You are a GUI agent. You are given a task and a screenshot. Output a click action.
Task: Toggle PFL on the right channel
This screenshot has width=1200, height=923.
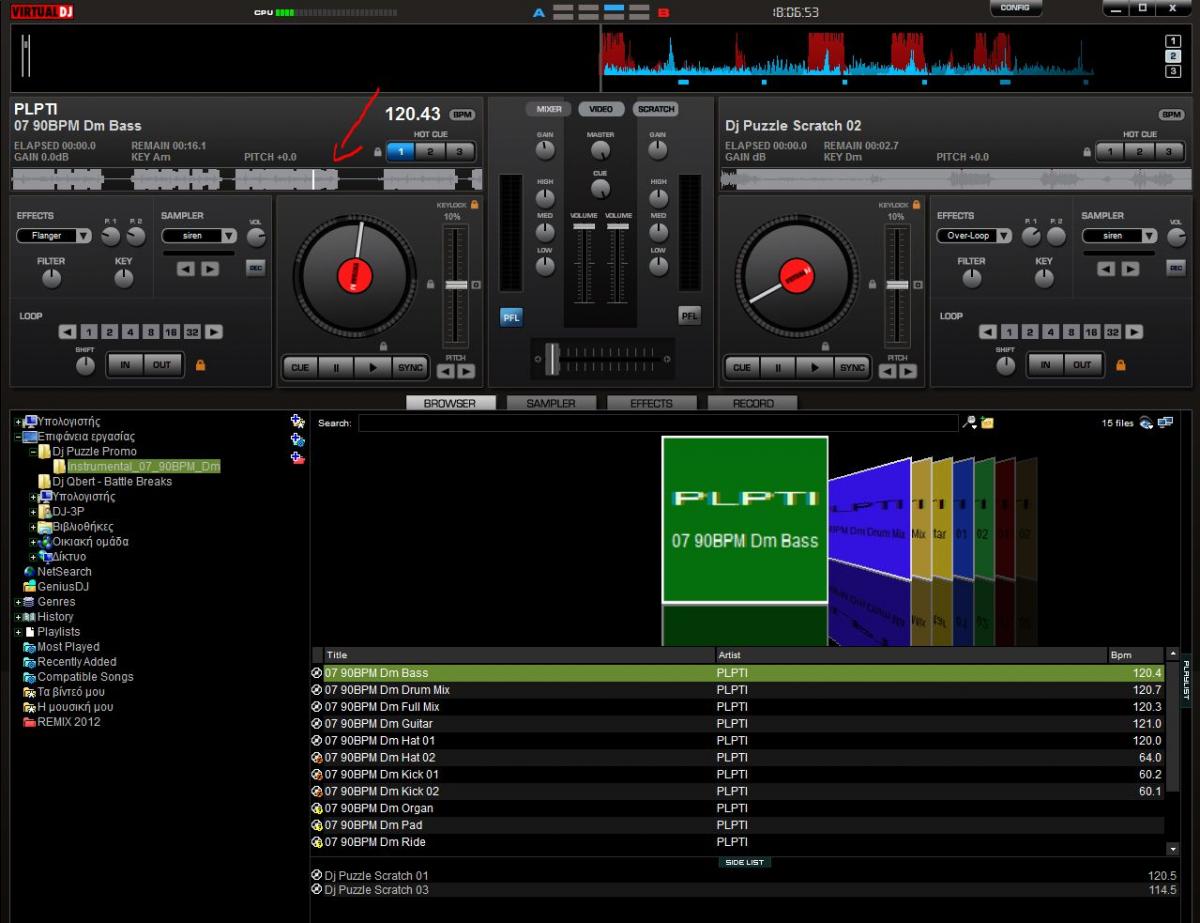point(689,316)
